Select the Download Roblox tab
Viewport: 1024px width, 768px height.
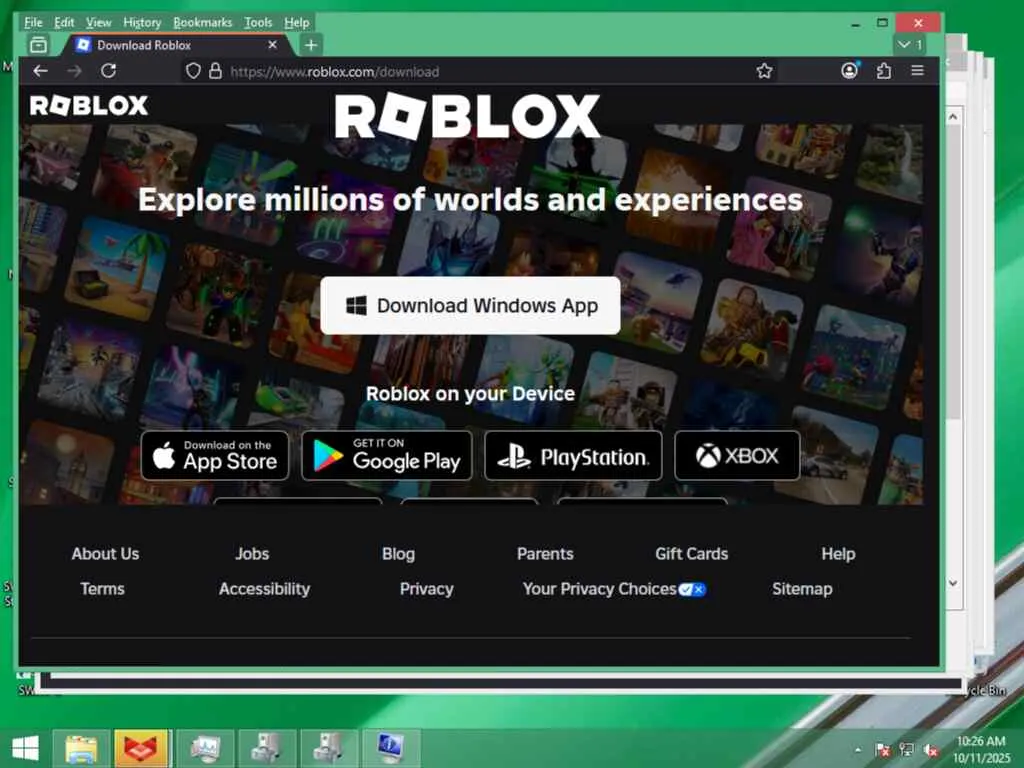click(176, 45)
